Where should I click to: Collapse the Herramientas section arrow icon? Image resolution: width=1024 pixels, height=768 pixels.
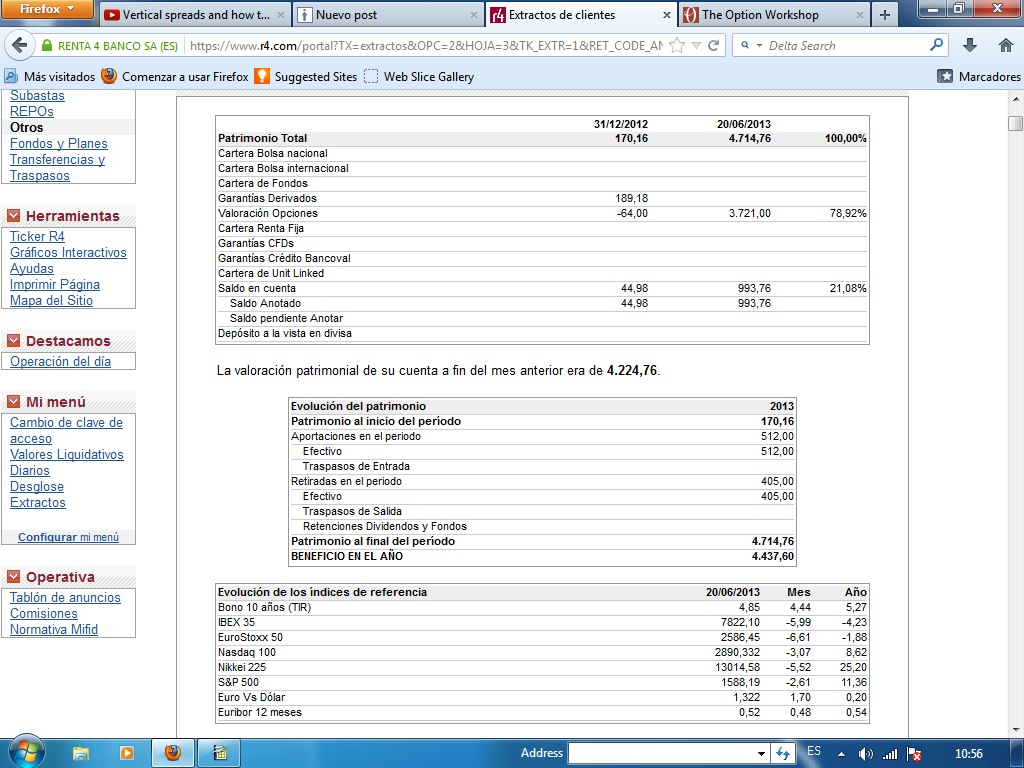pos(14,216)
